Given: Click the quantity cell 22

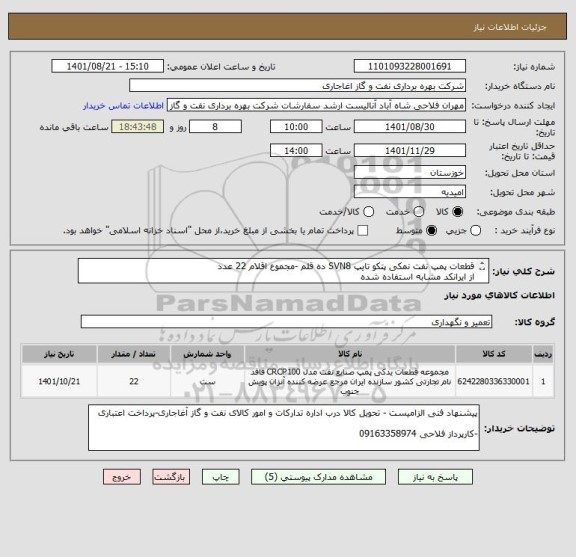Looking at the screenshot, I should [133, 381].
